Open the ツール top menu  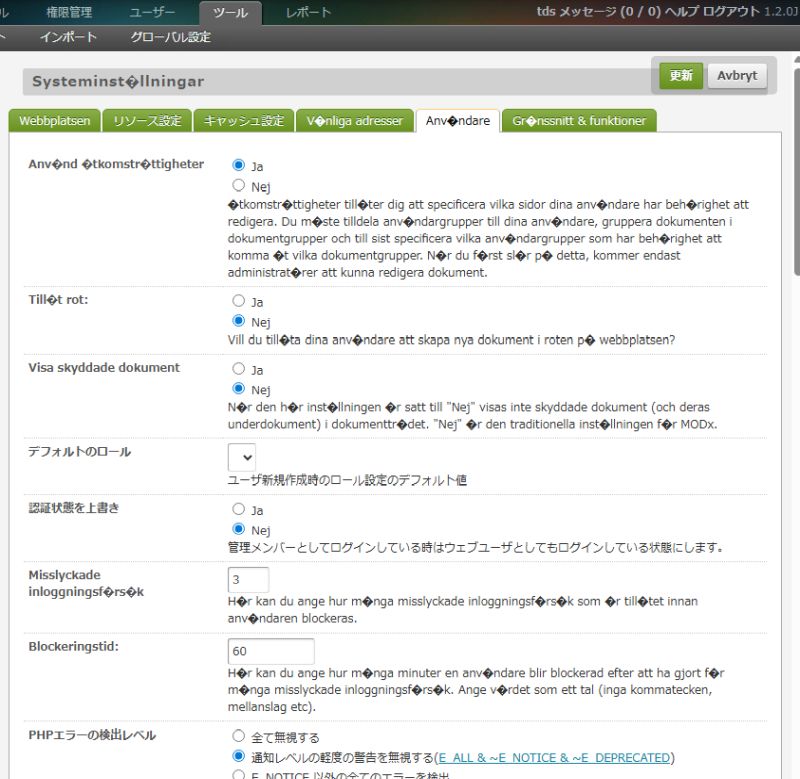[230, 13]
